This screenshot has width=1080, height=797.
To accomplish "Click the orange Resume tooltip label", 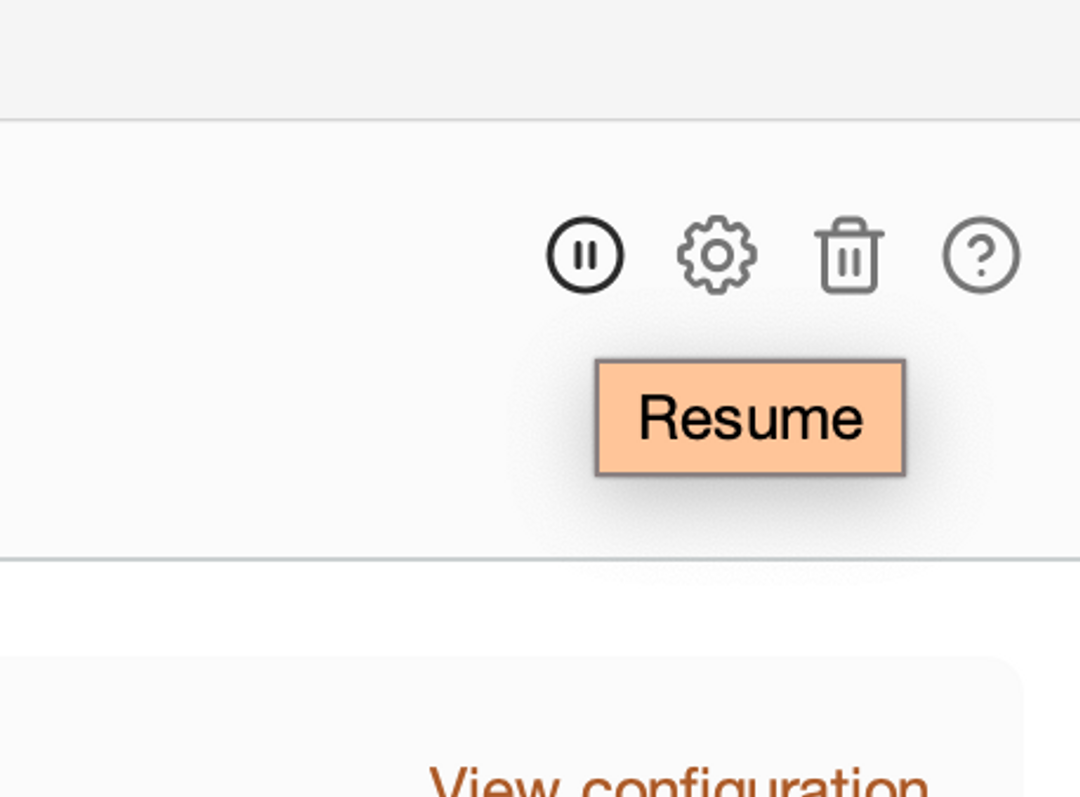I will tap(750, 417).
